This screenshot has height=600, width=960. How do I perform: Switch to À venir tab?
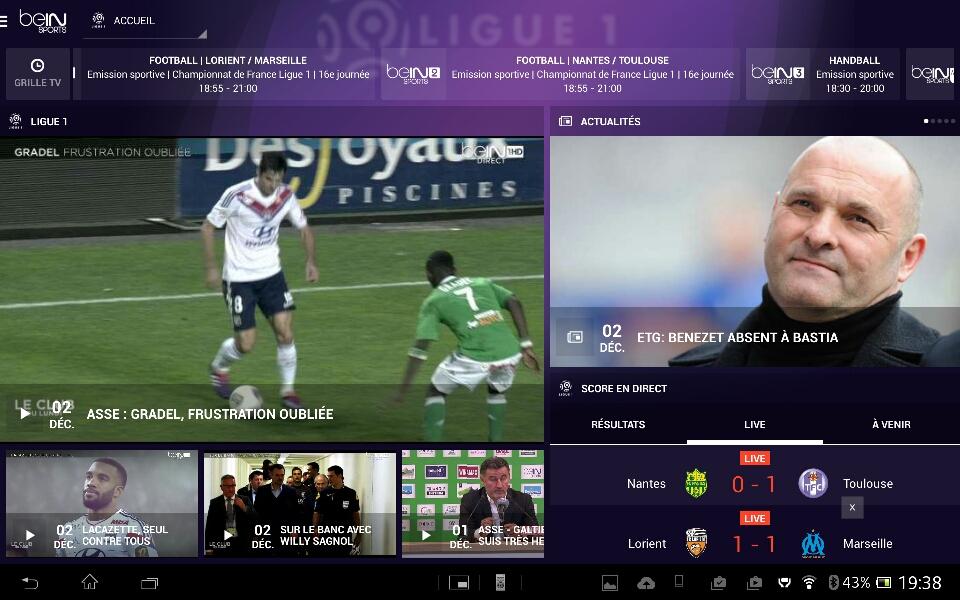891,424
